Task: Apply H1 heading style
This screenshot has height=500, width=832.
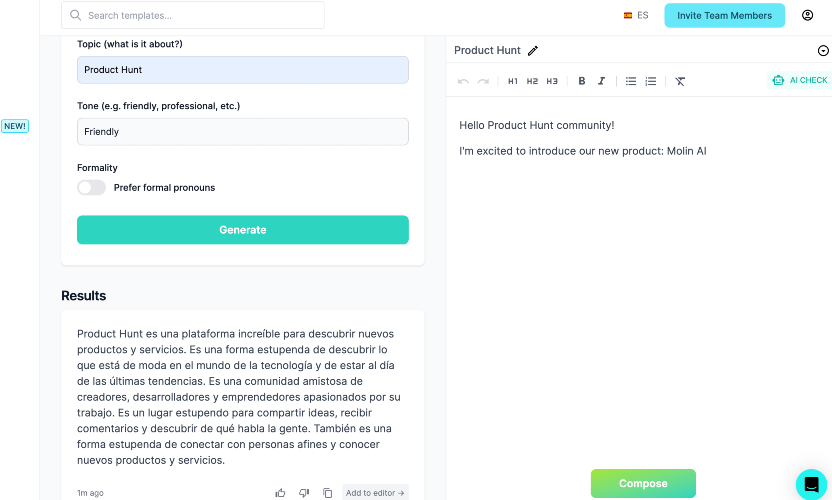Action: coord(513,81)
